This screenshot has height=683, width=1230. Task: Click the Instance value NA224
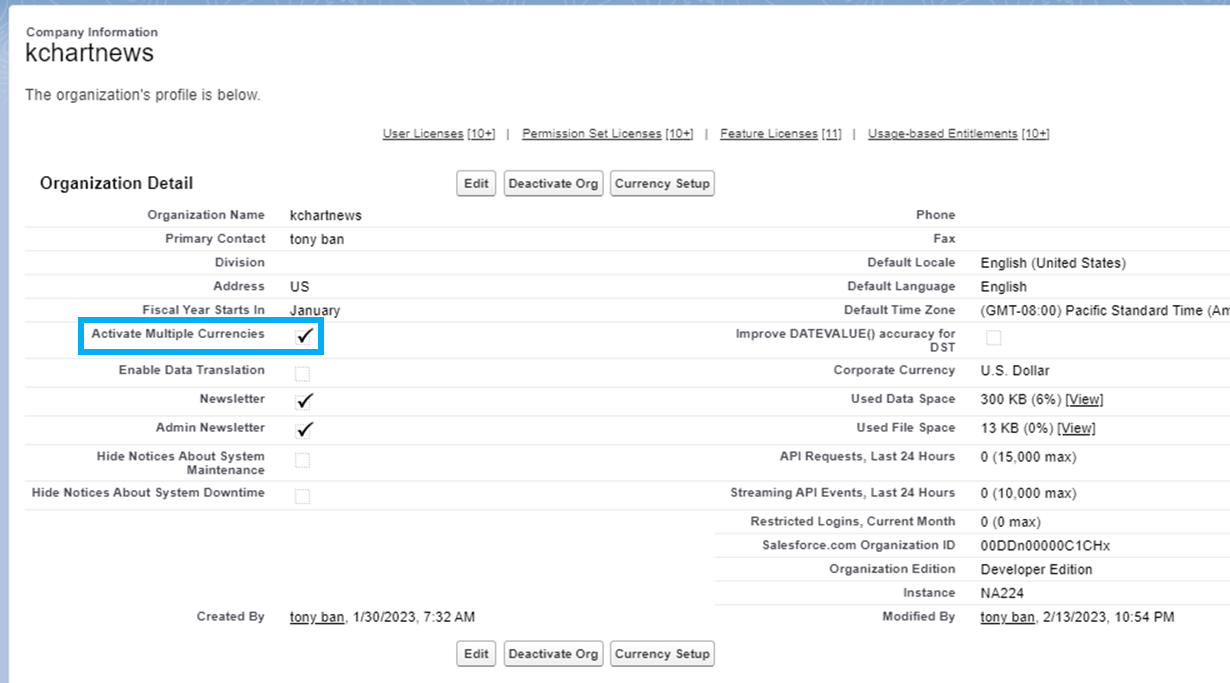click(x=1003, y=593)
